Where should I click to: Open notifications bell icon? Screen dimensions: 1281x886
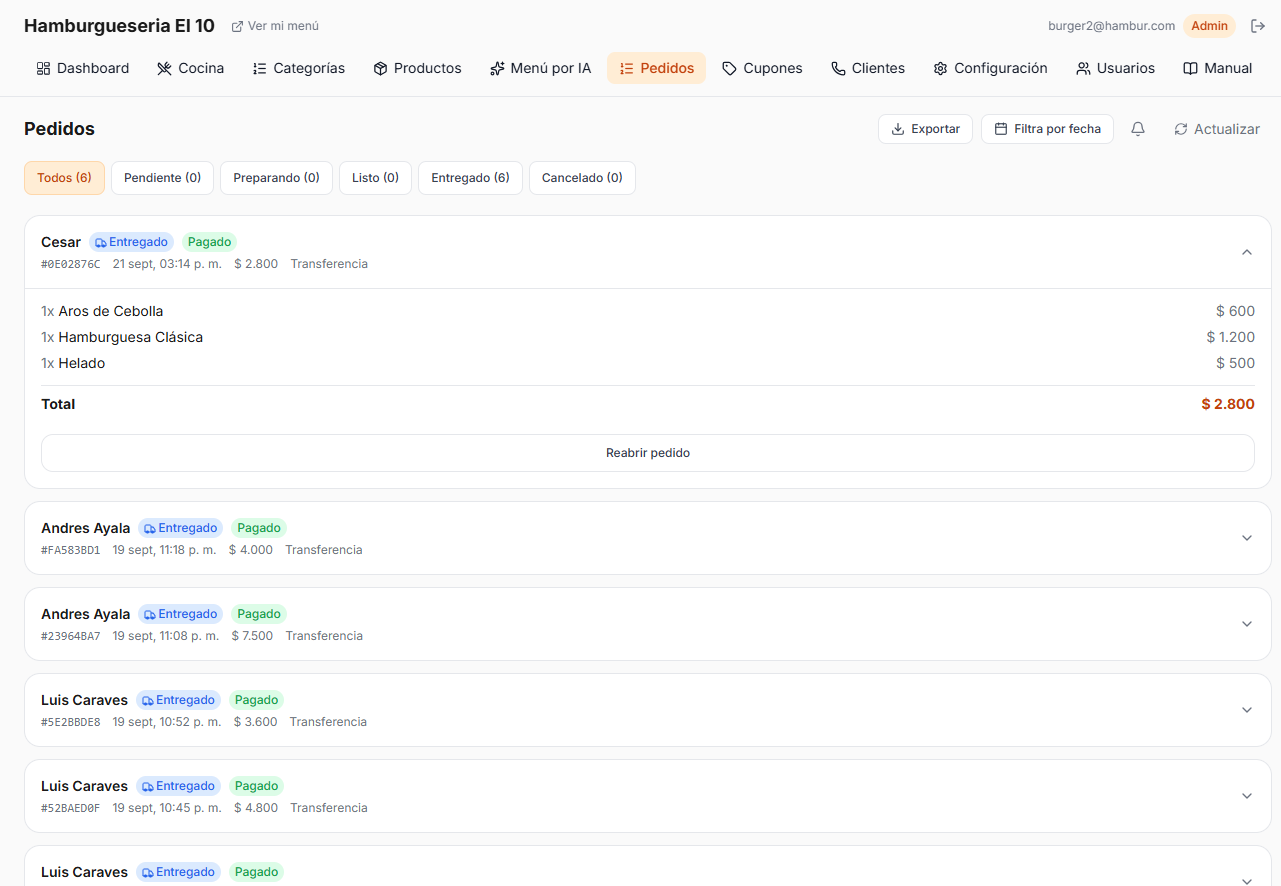[1138, 129]
